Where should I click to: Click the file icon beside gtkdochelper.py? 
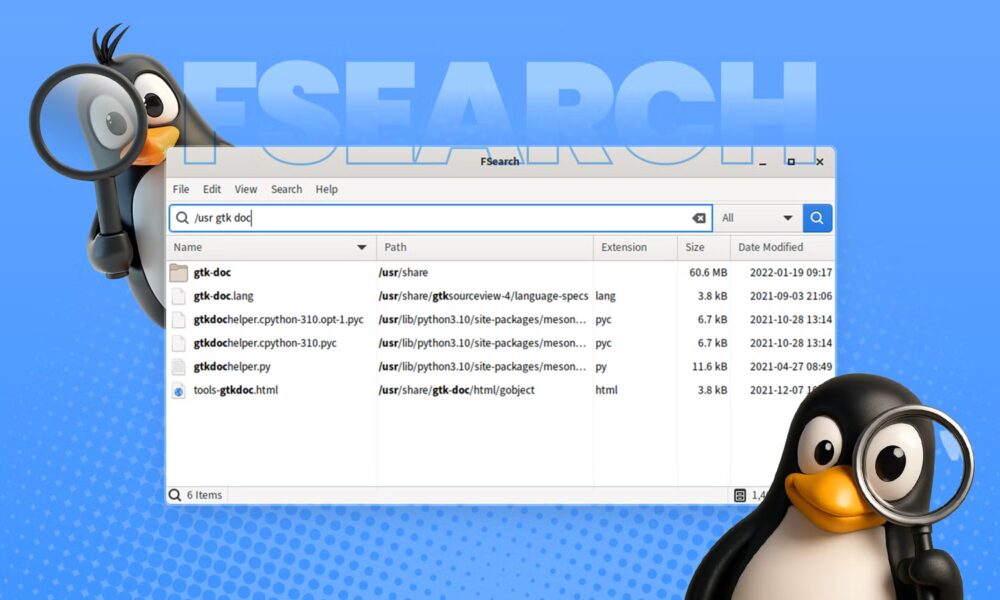(x=179, y=366)
